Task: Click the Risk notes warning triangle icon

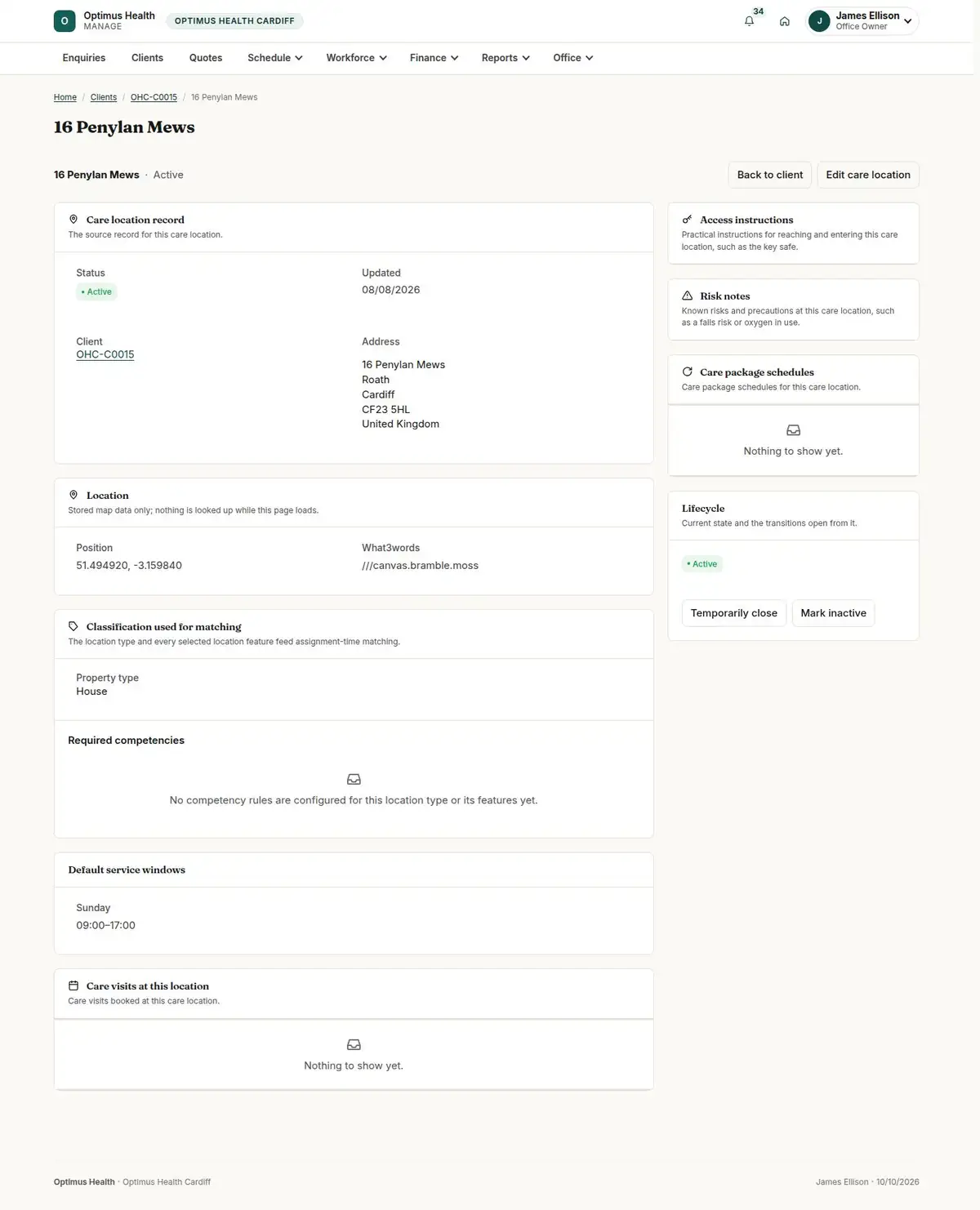Action: [x=687, y=296]
